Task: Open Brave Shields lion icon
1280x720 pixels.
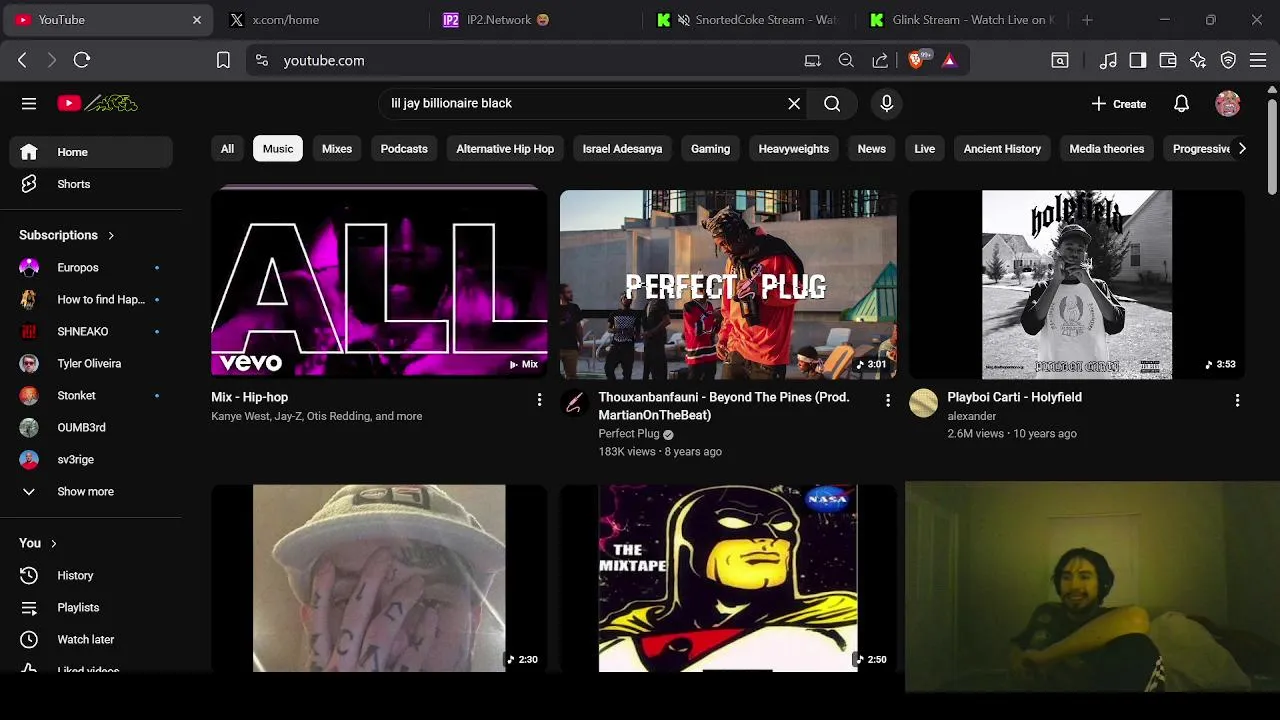Action: click(x=916, y=60)
